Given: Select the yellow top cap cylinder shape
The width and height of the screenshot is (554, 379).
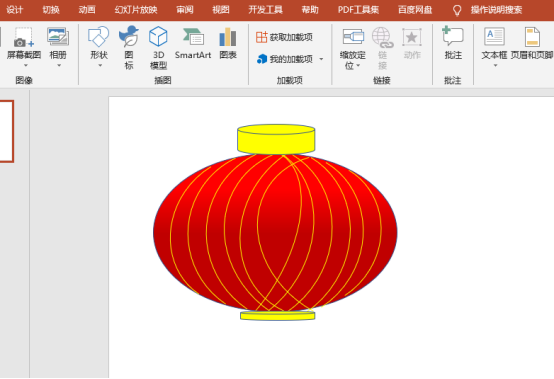Looking at the screenshot, I should (x=276, y=139).
